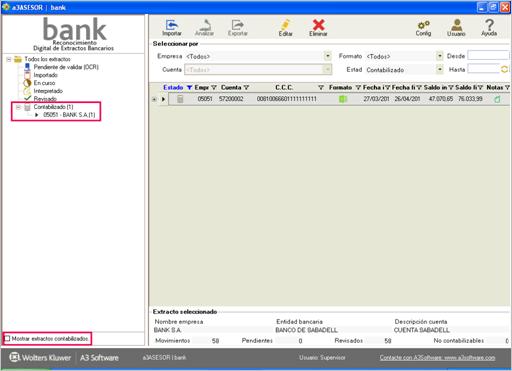
Task: Expand the extract row plus sign
Action: pyautogui.click(x=154, y=99)
